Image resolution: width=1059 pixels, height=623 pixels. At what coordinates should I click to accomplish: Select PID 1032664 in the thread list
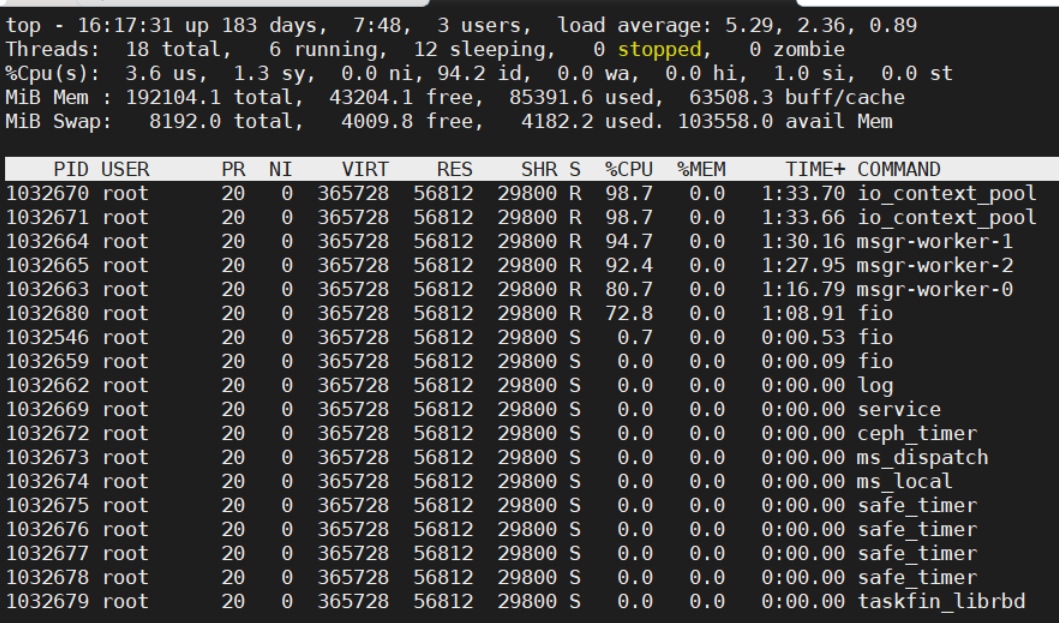(47, 241)
